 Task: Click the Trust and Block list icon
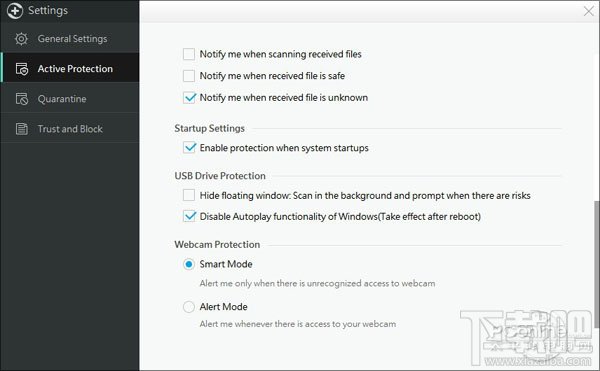22,129
